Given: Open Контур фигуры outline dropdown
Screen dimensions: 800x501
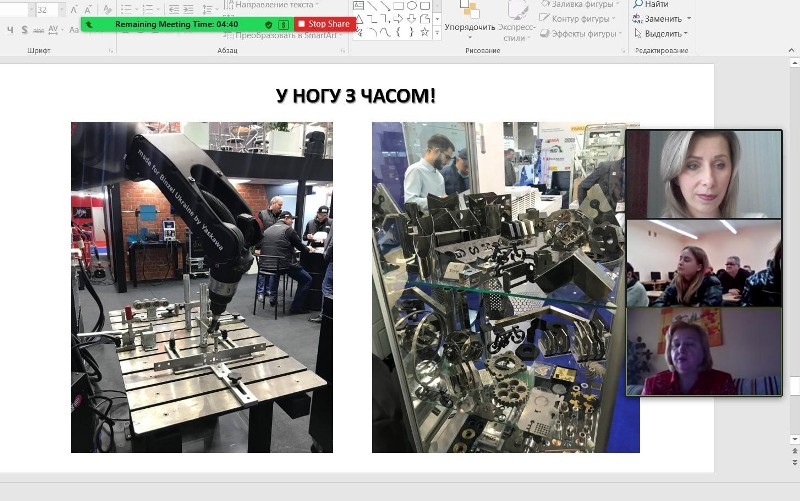Looking at the screenshot, I should click(x=578, y=19).
